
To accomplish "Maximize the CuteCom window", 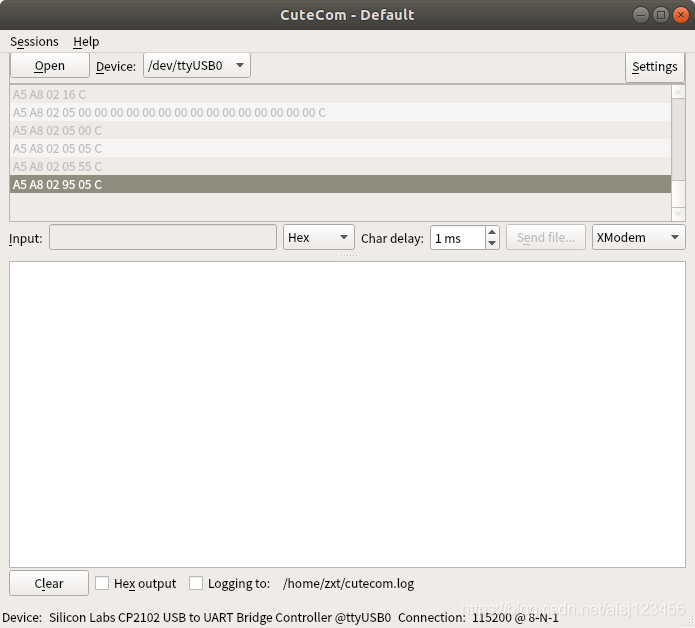I will pyautogui.click(x=660, y=15).
